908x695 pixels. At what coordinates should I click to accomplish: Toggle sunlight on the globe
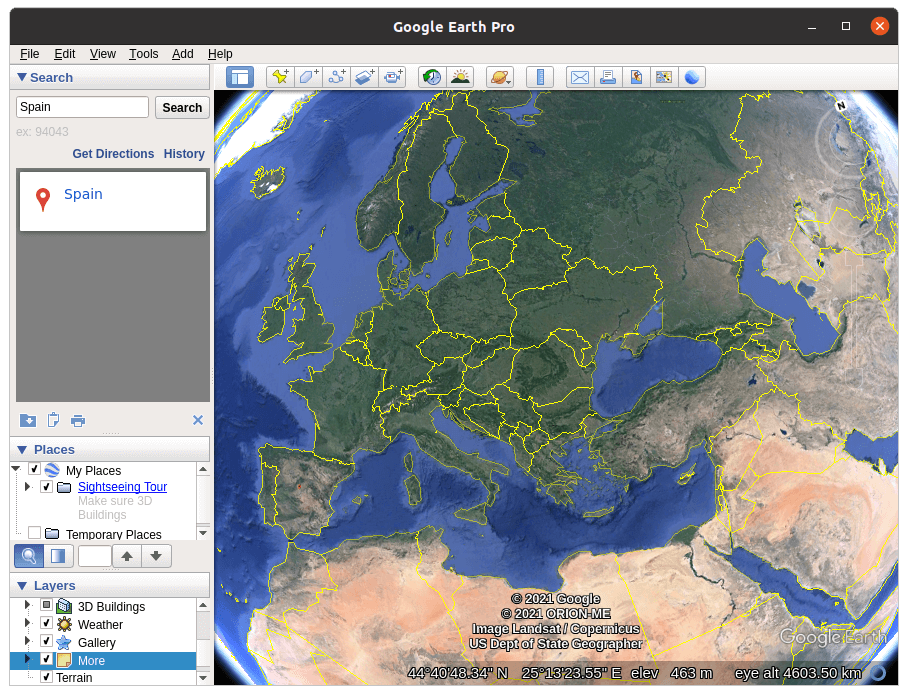[461, 76]
